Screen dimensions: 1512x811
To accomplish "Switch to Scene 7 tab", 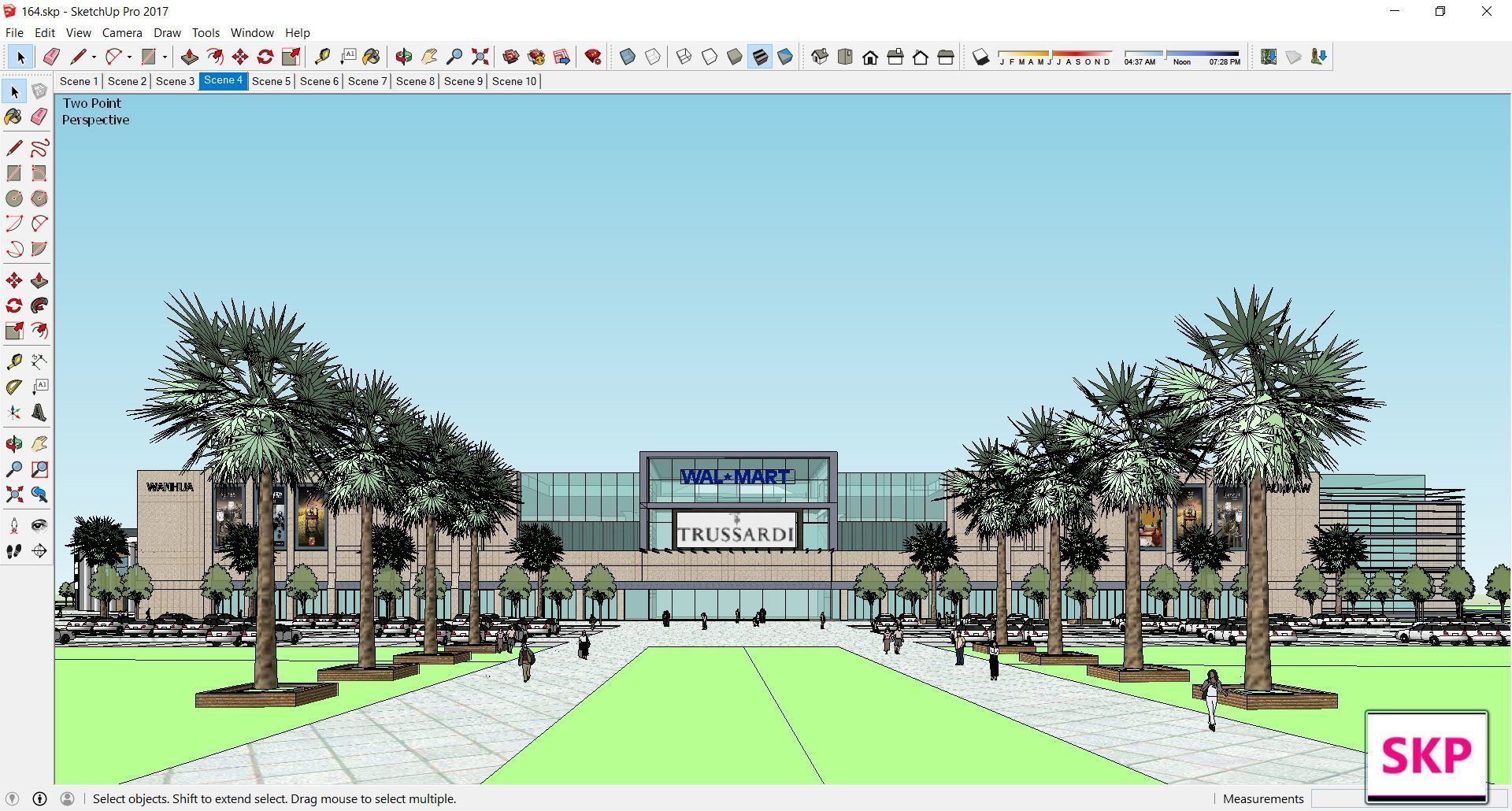I will [367, 81].
